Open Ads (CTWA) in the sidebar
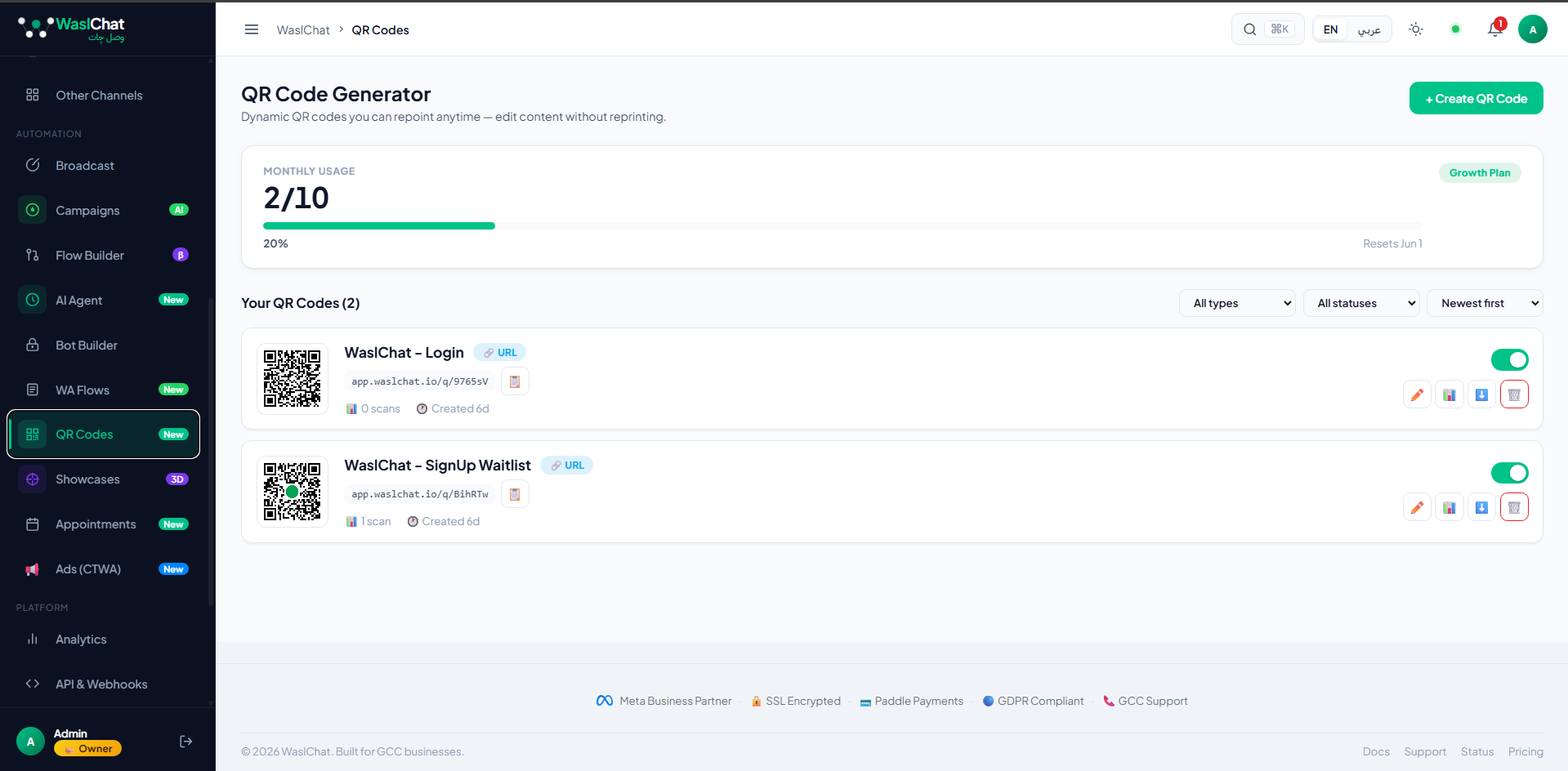Viewport: 1568px width, 771px height. click(104, 569)
